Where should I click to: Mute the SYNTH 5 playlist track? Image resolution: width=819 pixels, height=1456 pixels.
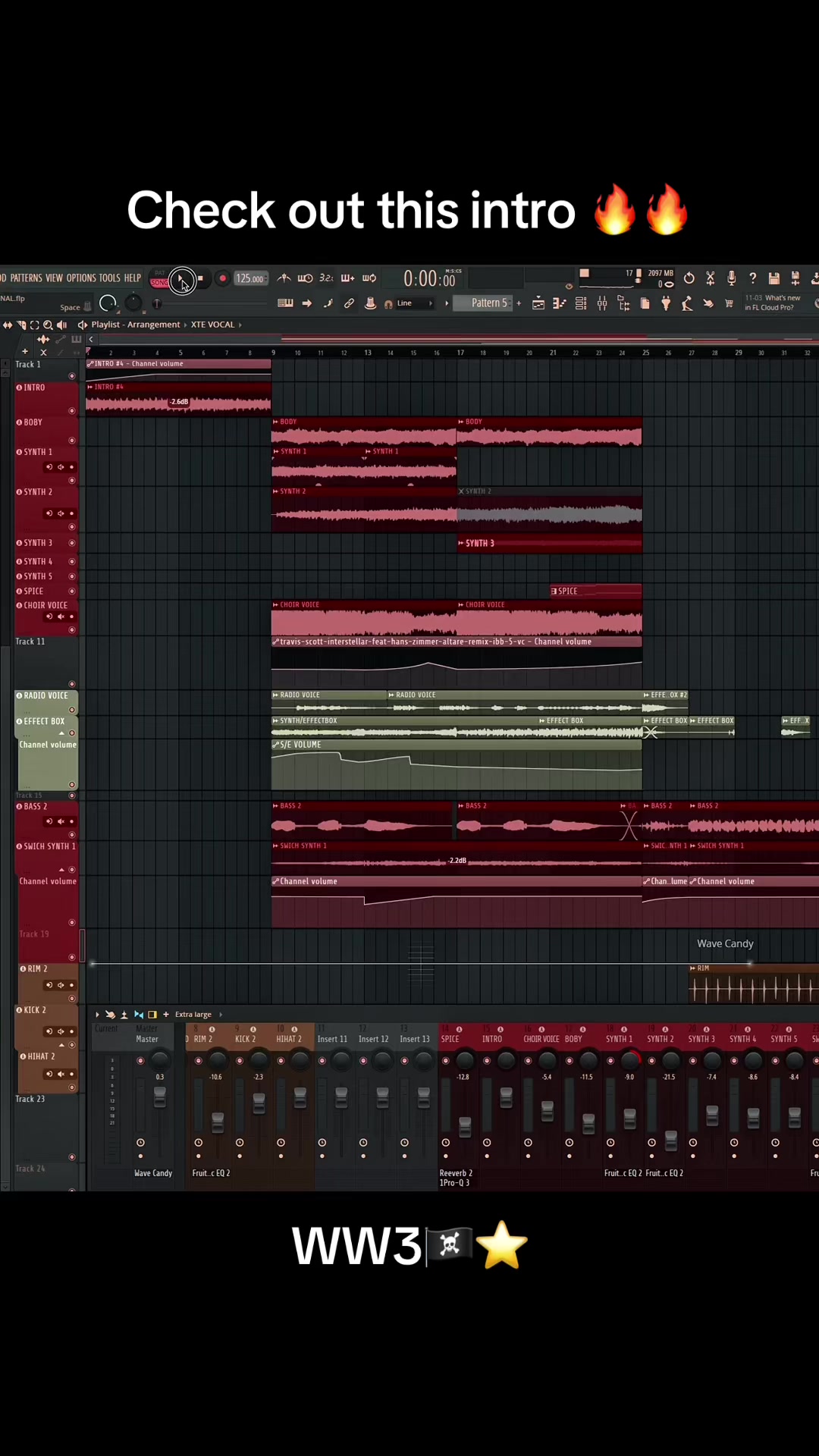72,576
